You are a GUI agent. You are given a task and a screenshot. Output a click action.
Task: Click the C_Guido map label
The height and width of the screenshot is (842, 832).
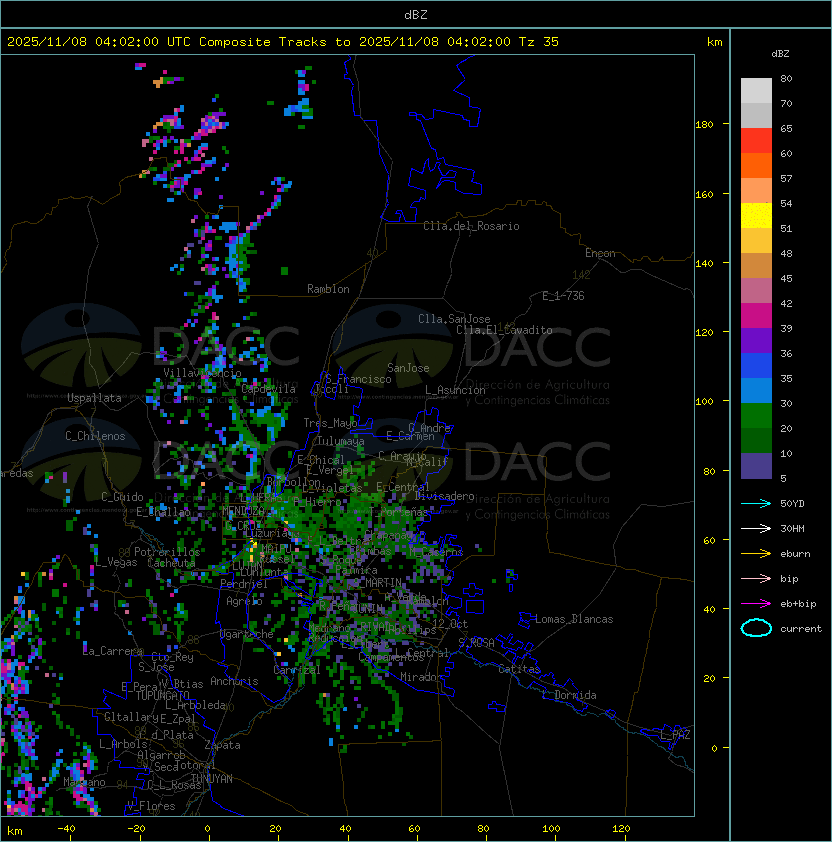pyautogui.click(x=122, y=497)
